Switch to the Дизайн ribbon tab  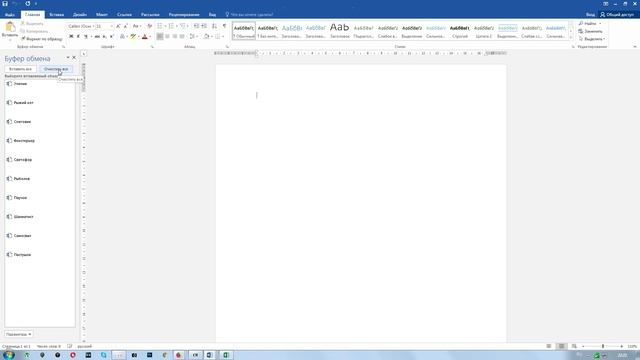[x=80, y=15]
